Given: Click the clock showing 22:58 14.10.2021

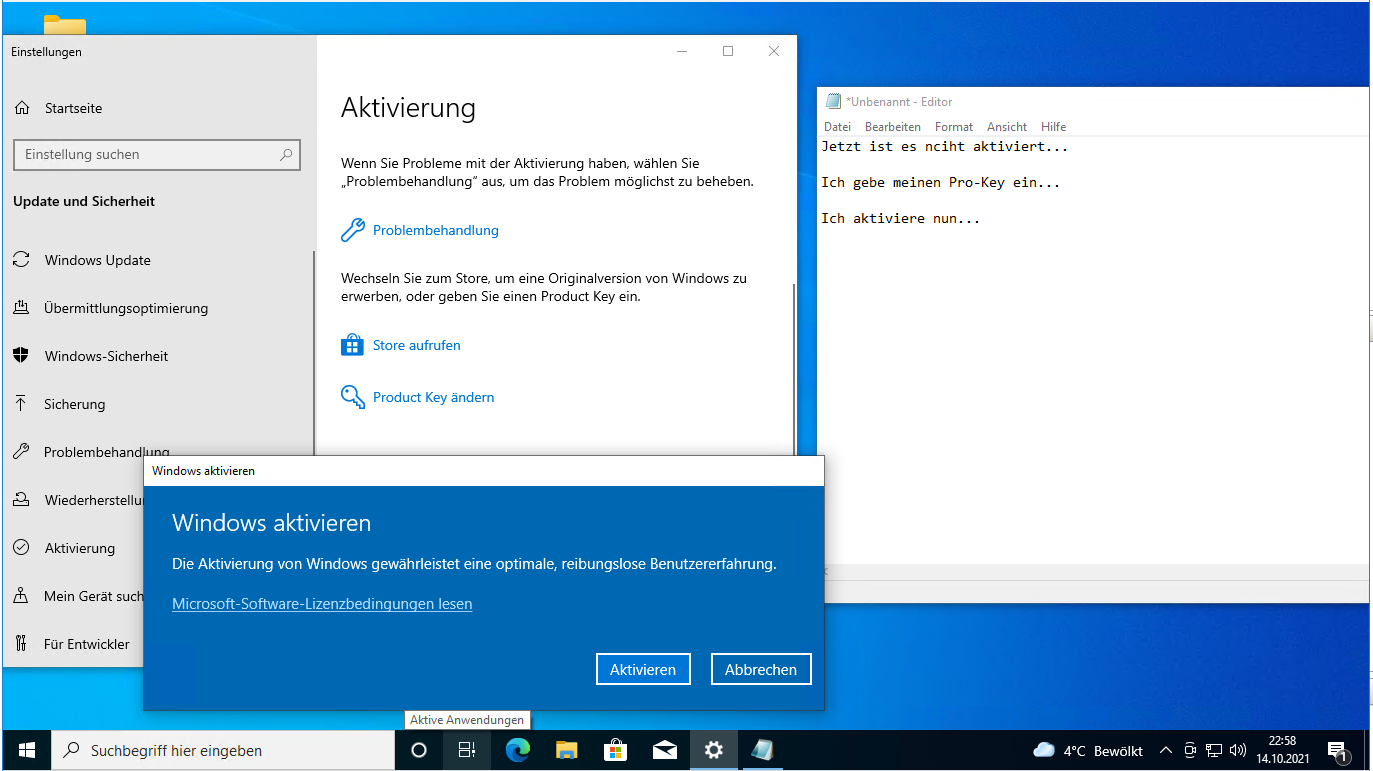Looking at the screenshot, I should [1282, 750].
